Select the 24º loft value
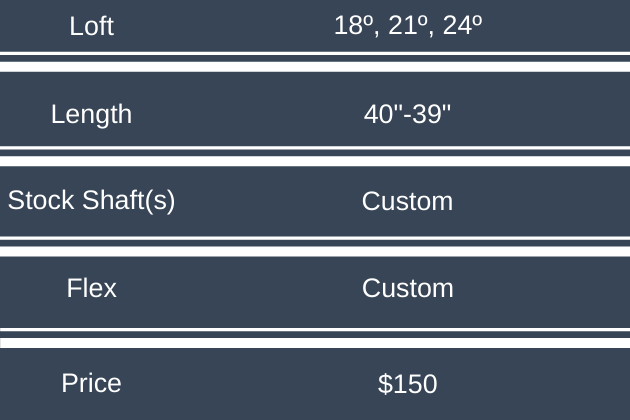The width and height of the screenshot is (630, 420). pos(462,26)
